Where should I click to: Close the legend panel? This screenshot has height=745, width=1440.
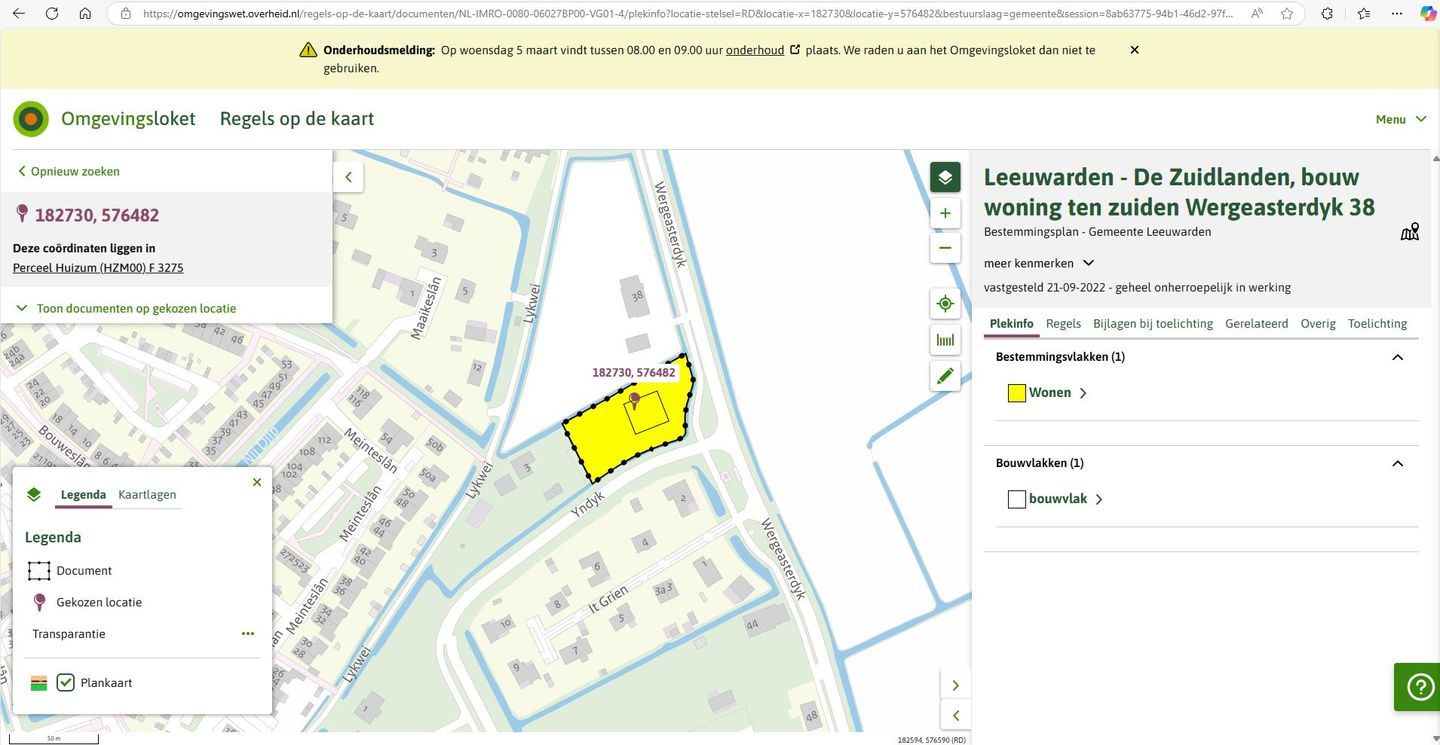257,482
